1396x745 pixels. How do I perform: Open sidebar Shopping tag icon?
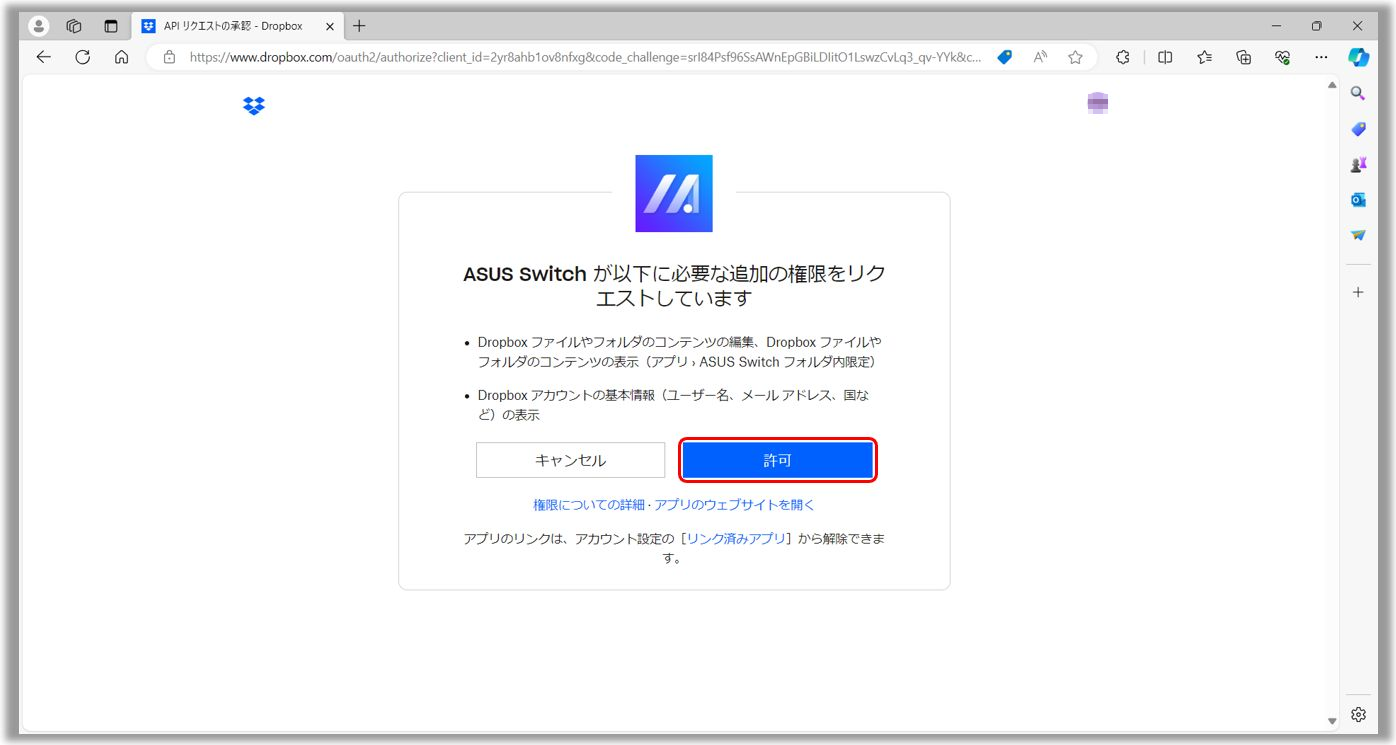click(1358, 129)
